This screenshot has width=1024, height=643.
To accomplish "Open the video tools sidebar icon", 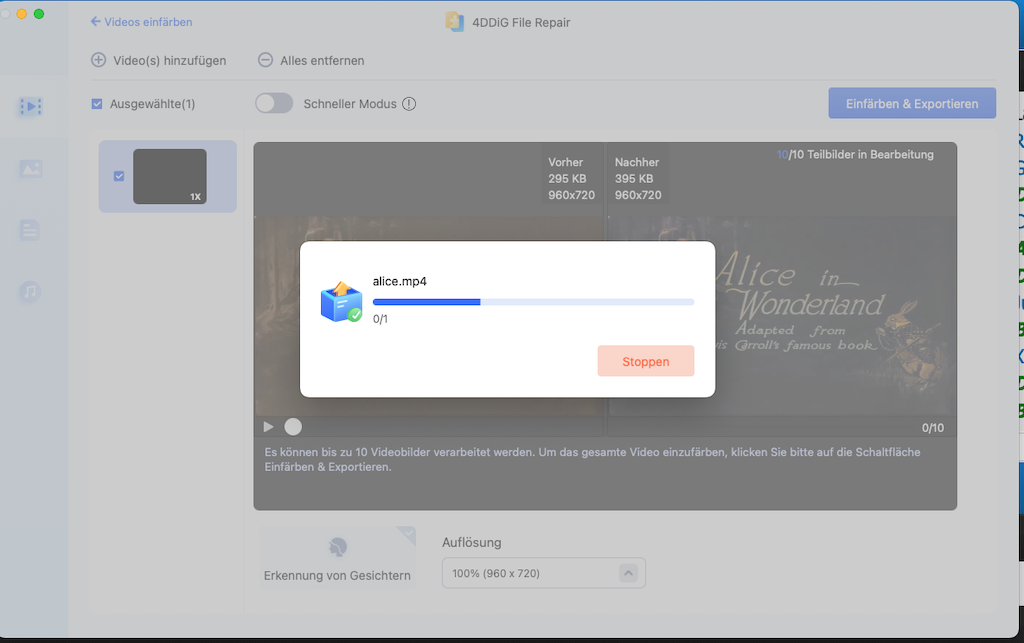I will coord(30,106).
